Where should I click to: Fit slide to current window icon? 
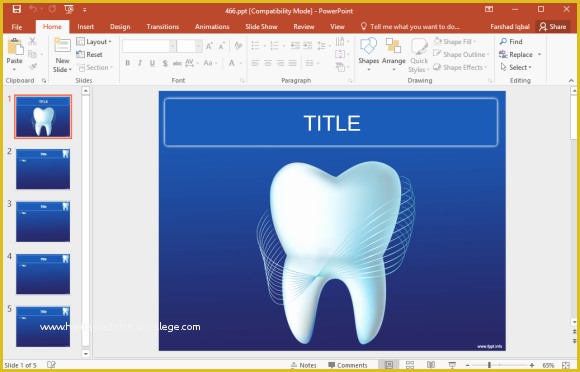click(x=566, y=365)
